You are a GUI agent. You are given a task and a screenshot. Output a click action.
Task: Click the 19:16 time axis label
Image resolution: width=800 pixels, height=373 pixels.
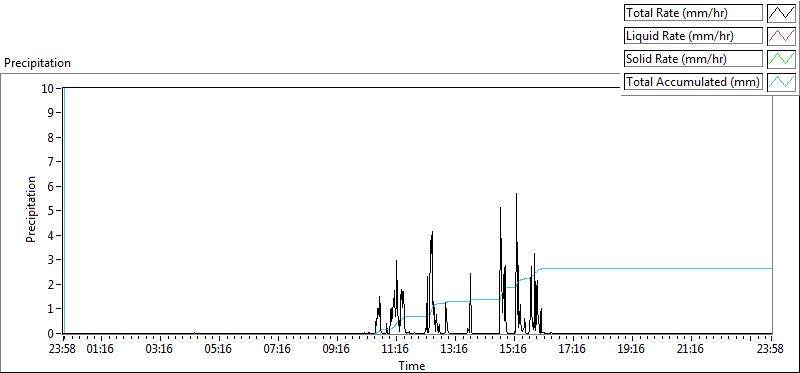(631, 350)
